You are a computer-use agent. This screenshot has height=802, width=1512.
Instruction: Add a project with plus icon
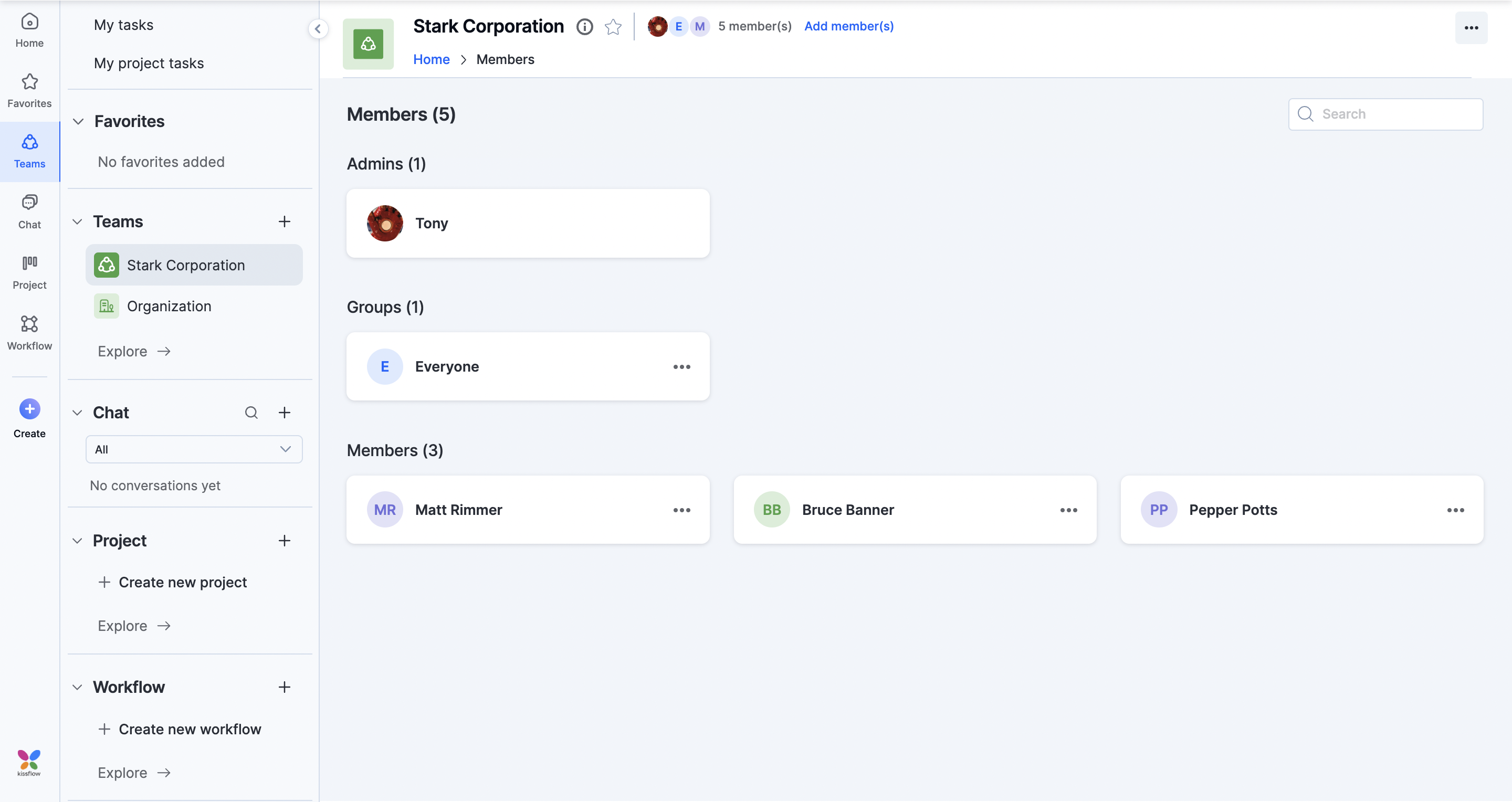(284, 540)
